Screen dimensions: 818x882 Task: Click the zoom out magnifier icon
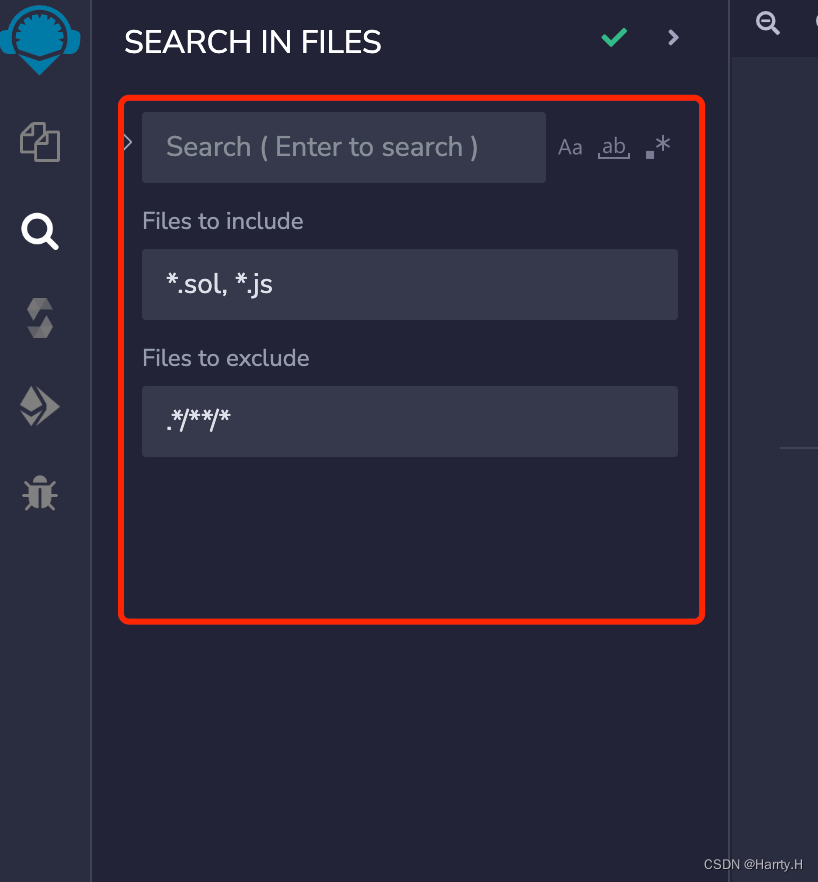coord(767,23)
